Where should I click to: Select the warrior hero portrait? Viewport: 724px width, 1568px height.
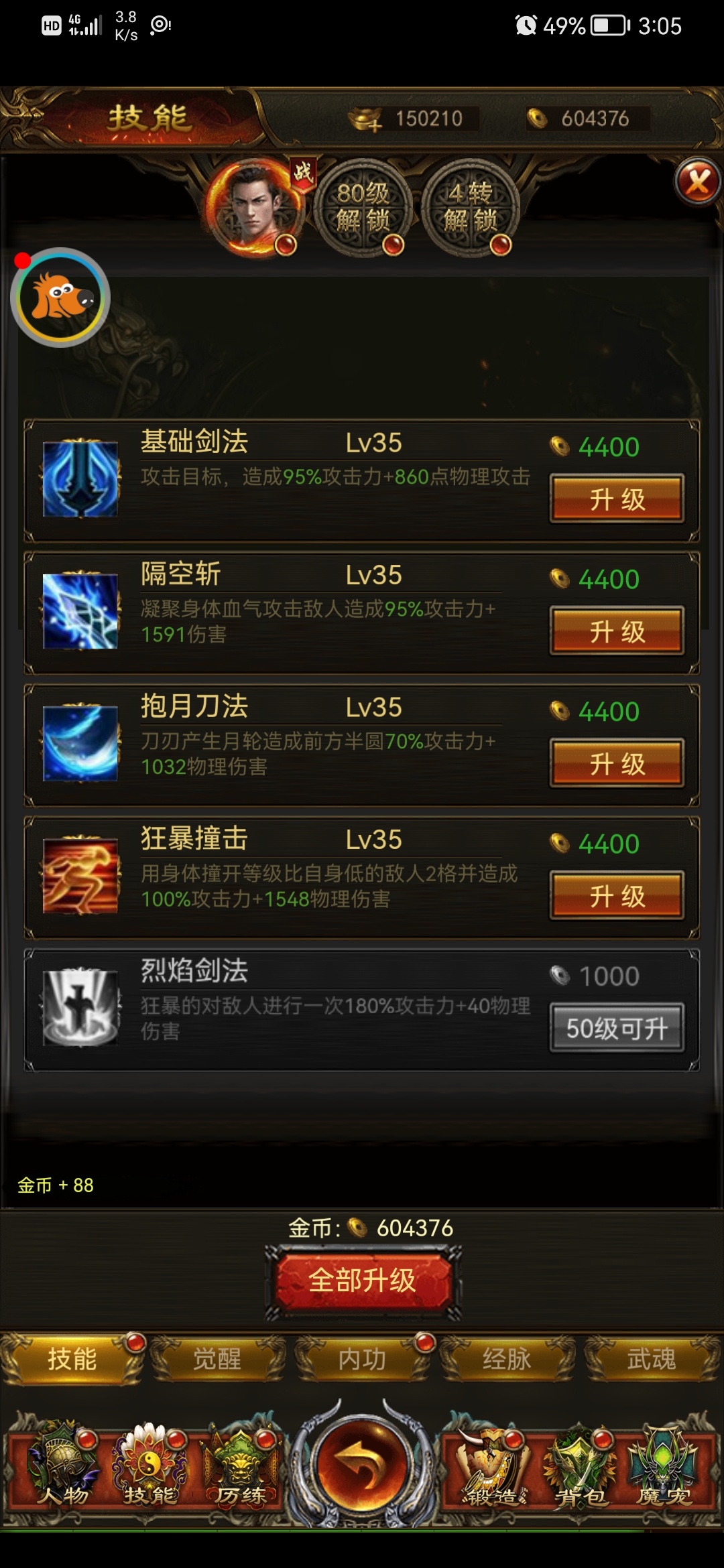253,208
